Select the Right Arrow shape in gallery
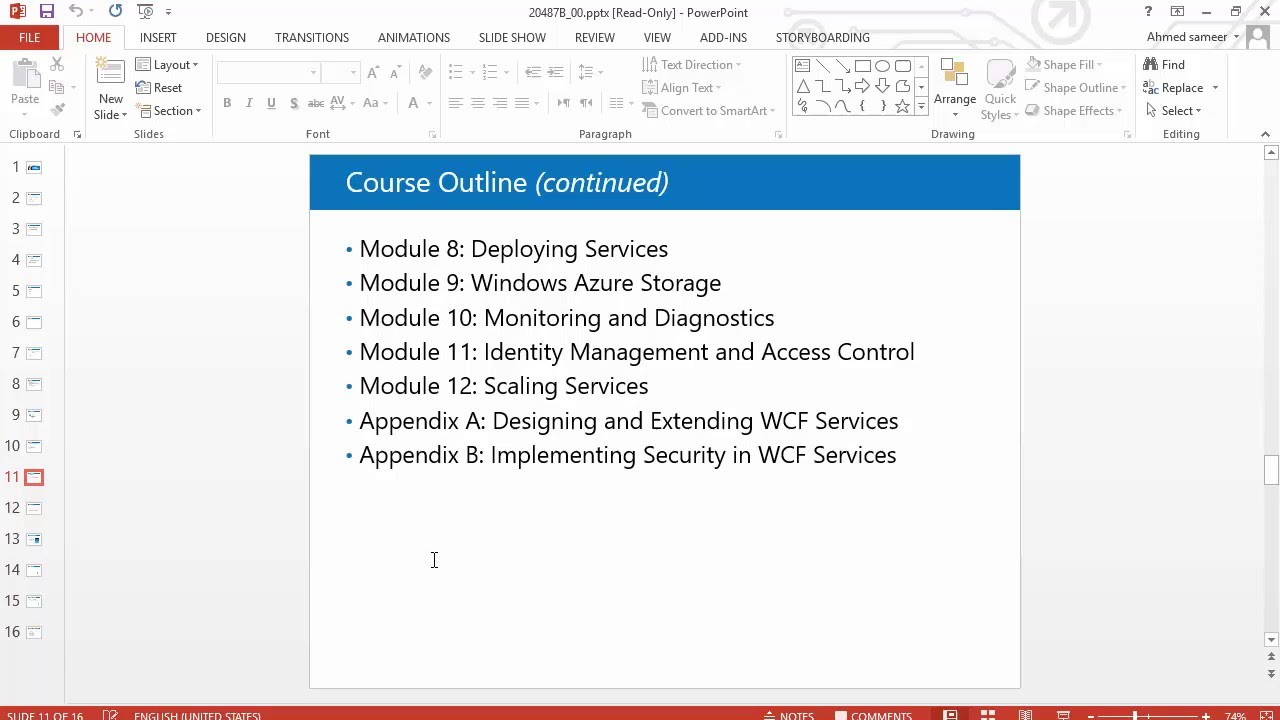 click(862, 86)
